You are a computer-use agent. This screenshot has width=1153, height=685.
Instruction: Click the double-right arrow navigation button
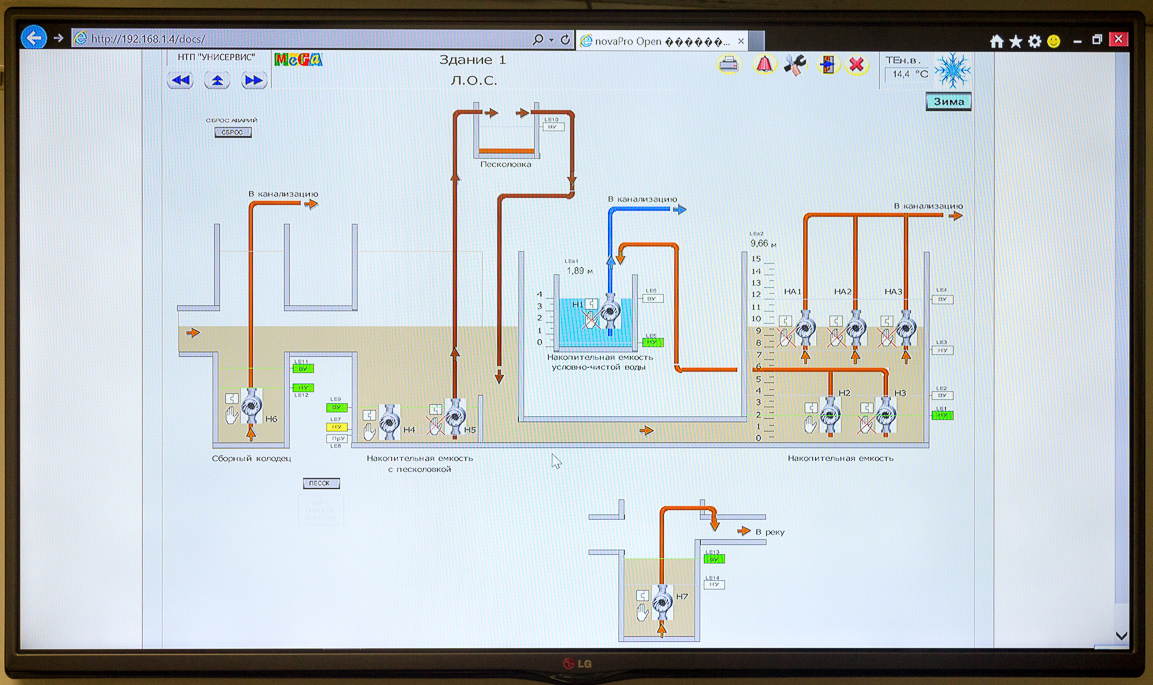254,80
